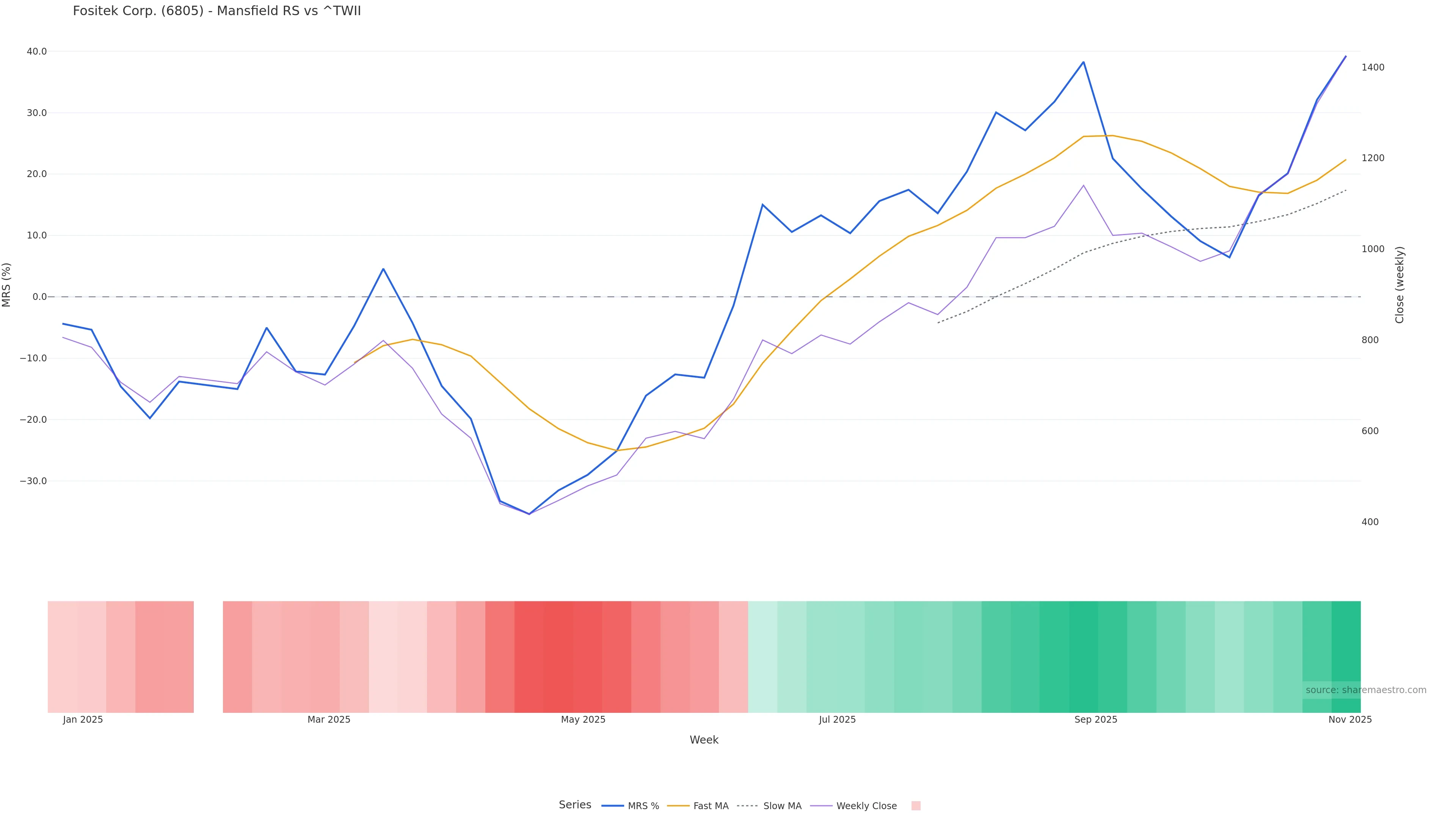The image size is (1456, 819).
Task: Click the pink square legend swatch
Action: [916, 805]
